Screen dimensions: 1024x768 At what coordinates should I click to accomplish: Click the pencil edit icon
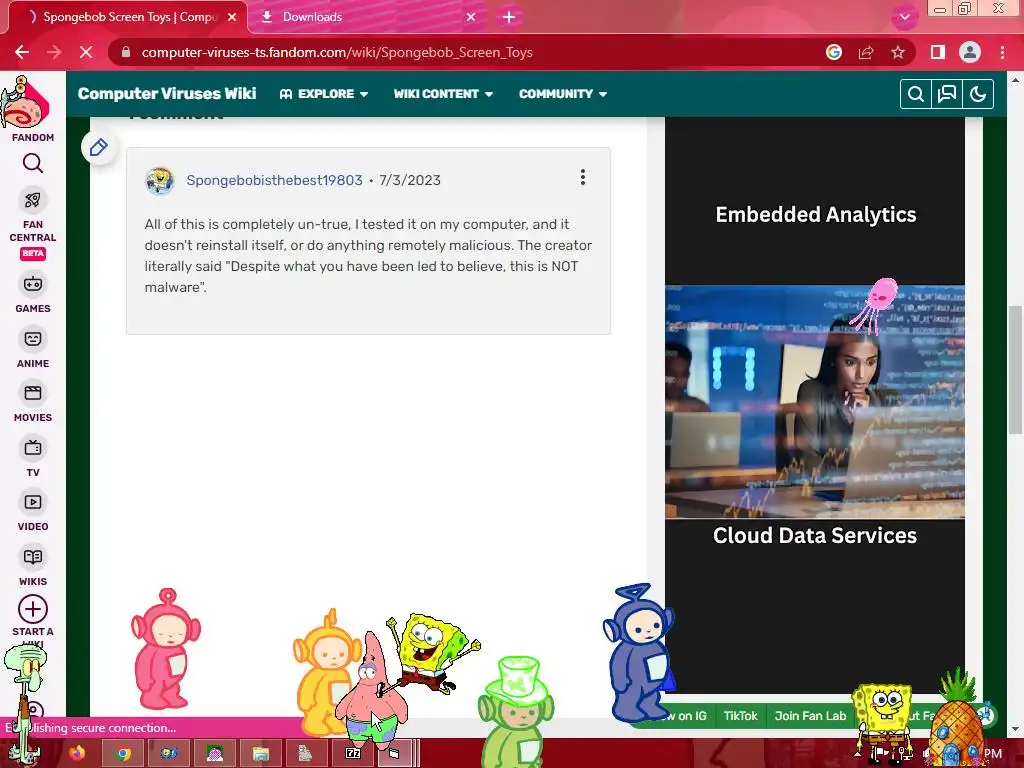(x=99, y=148)
